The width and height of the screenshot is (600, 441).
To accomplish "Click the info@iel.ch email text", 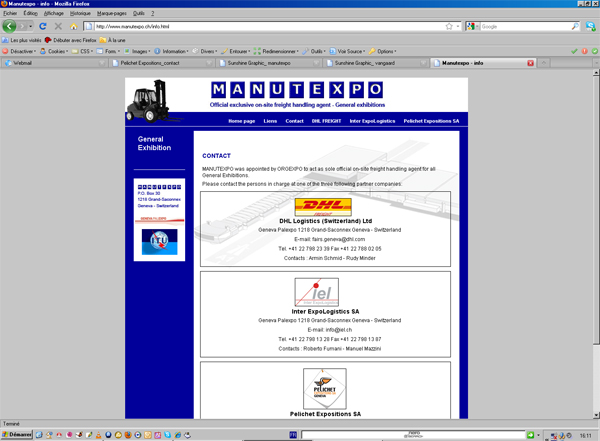I will (x=339, y=330).
